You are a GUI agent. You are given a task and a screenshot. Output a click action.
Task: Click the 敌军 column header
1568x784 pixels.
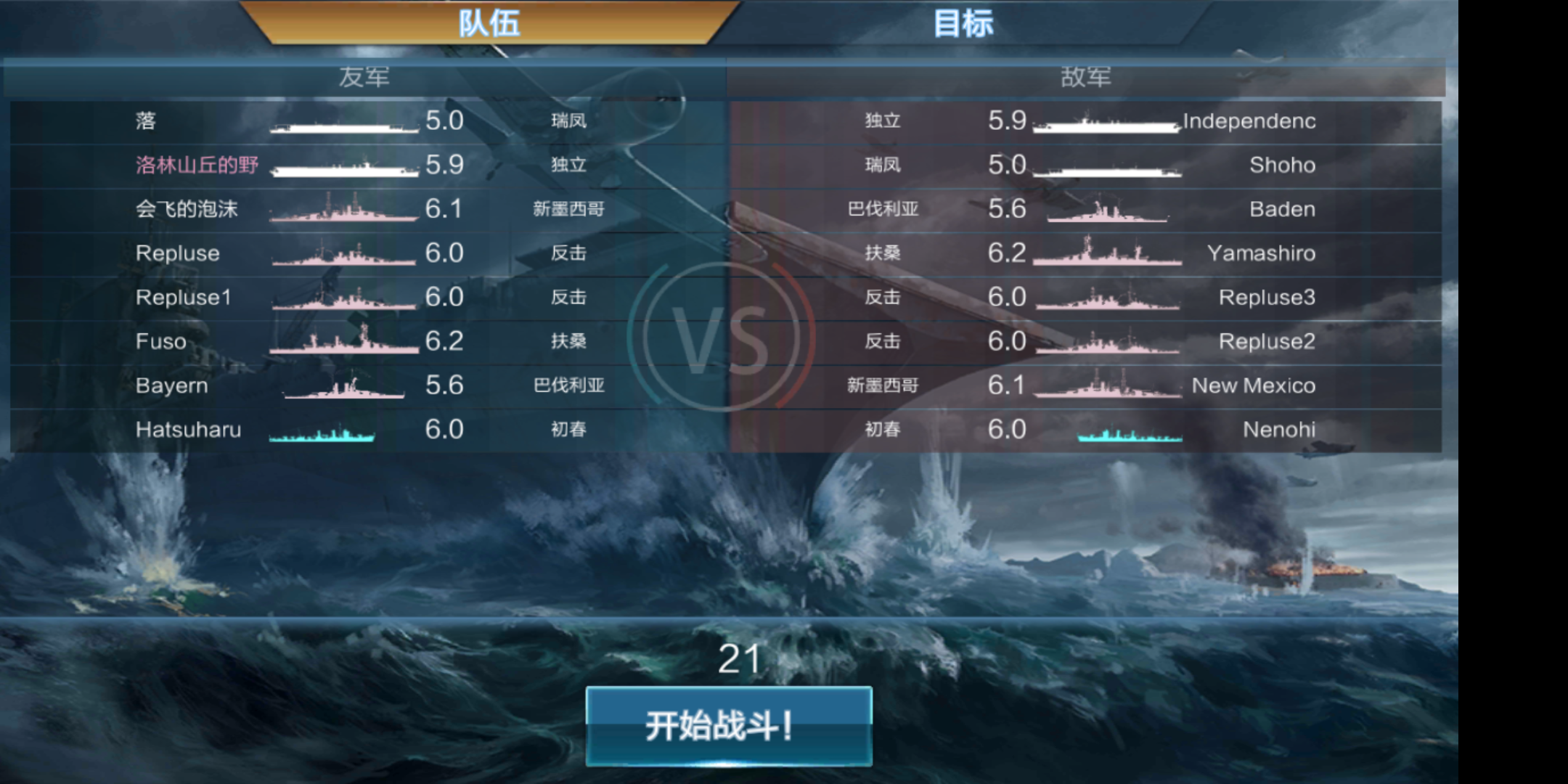1086,77
